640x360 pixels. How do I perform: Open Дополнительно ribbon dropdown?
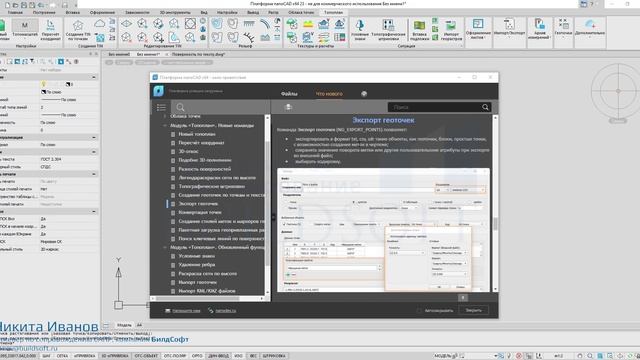[590, 28]
